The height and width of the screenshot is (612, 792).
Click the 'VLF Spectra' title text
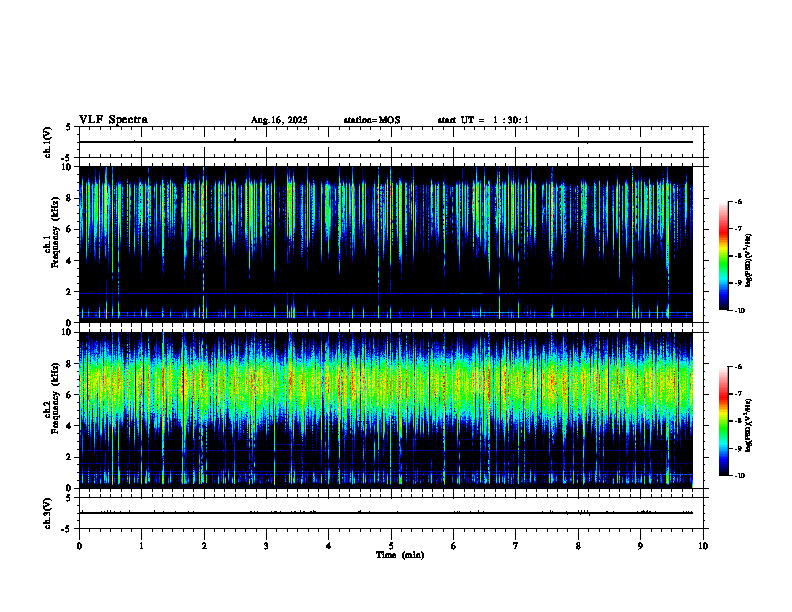[x=113, y=120]
